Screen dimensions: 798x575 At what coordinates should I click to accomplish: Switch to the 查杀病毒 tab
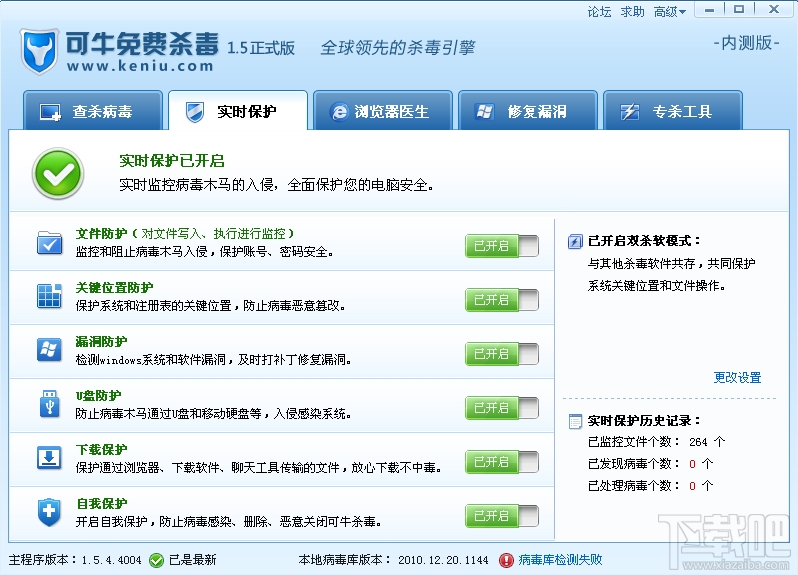pyautogui.click(x=93, y=111)
